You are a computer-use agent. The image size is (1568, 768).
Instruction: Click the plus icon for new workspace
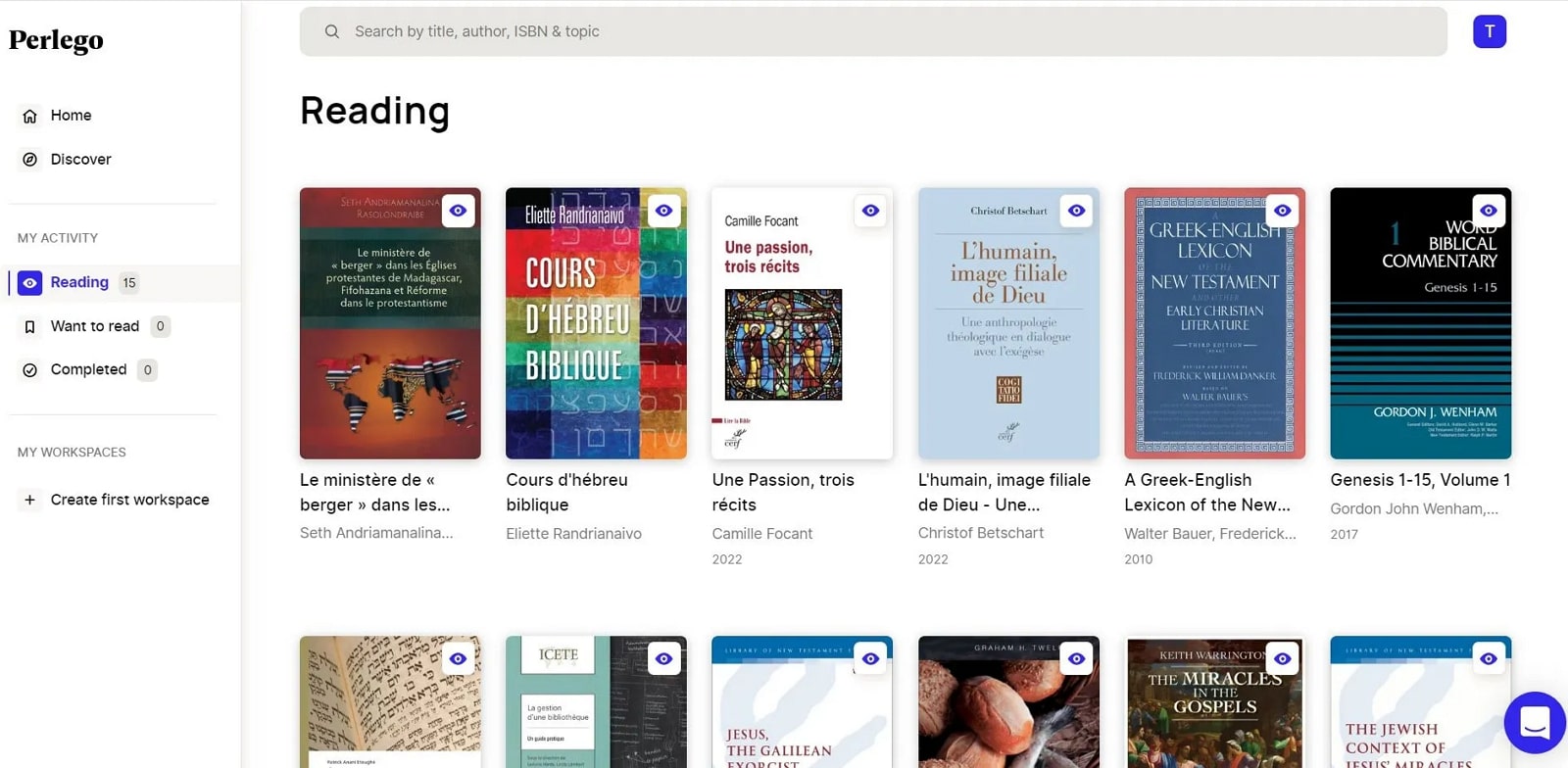[x=30, y=500]
